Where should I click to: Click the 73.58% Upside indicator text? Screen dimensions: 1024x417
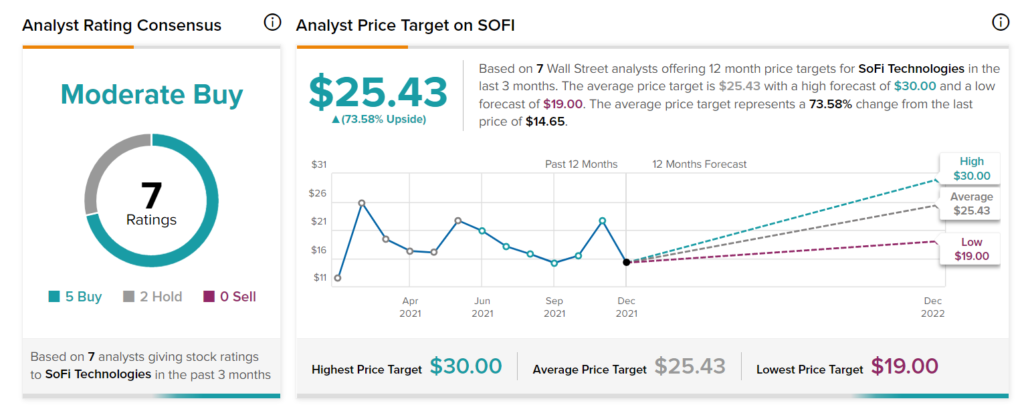[x=379, y=119]
